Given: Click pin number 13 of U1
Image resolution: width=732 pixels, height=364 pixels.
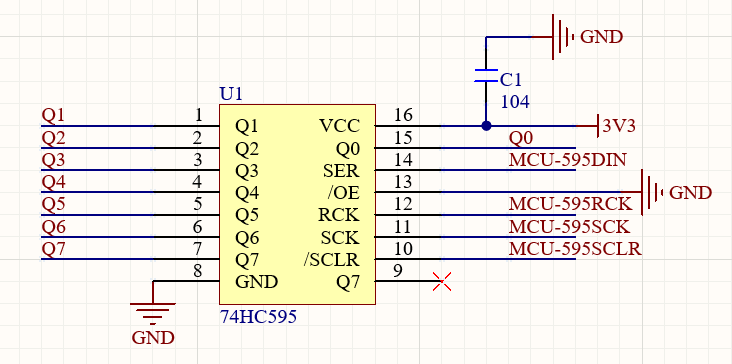Looking at the screenshot, I should click(x=403, y=182).
